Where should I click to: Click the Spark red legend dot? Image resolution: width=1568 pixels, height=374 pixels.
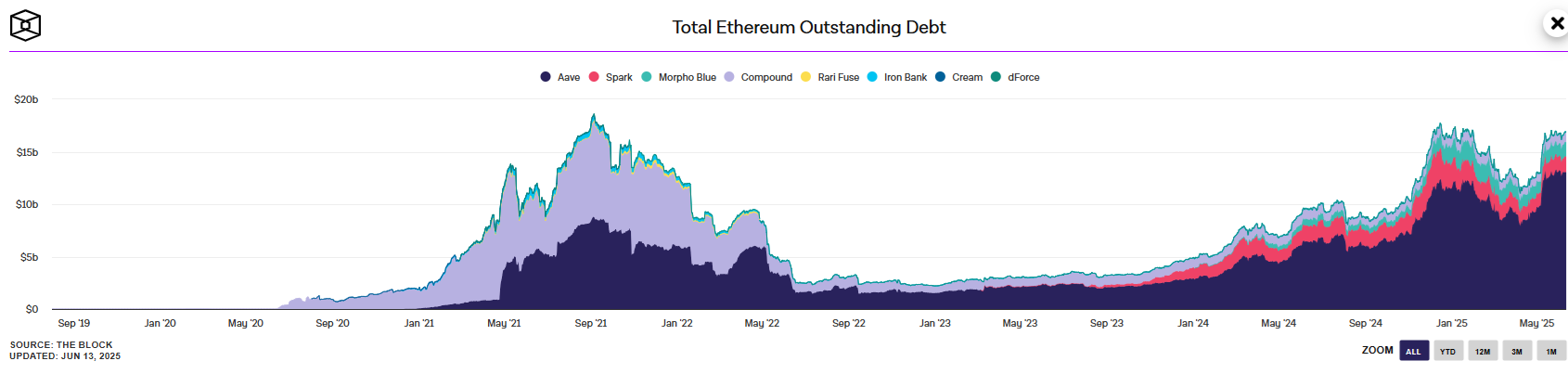pyautogui.click(x=594, y=77)
